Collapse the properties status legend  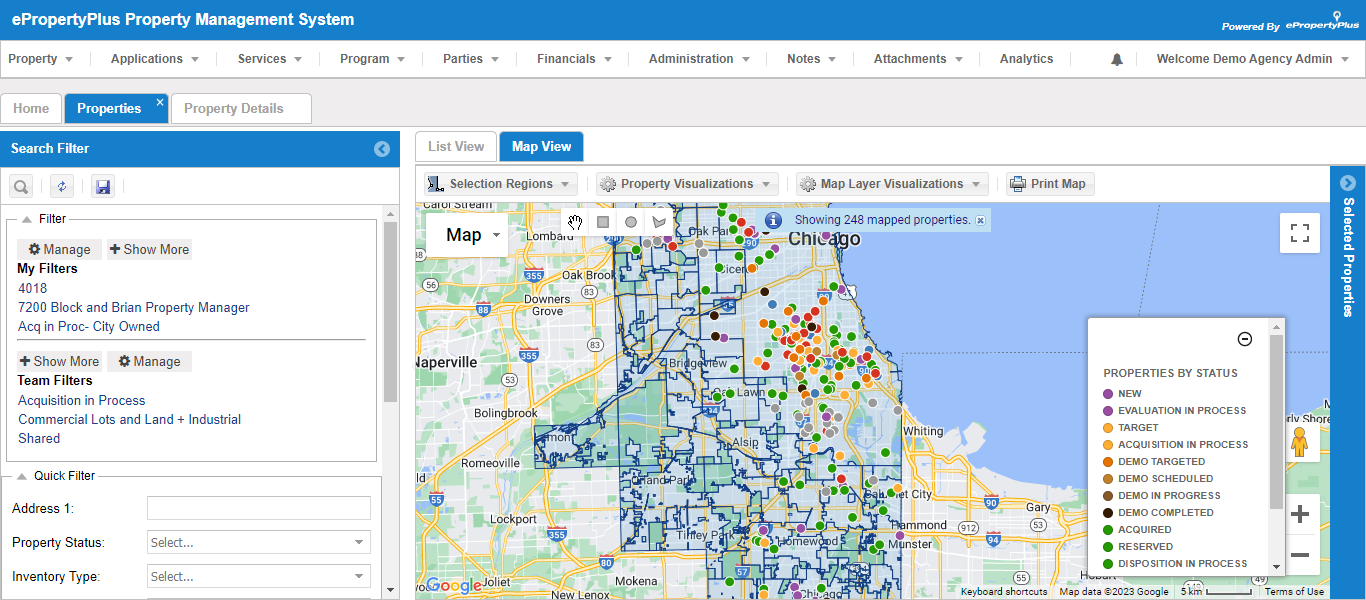pos(1244,339)
